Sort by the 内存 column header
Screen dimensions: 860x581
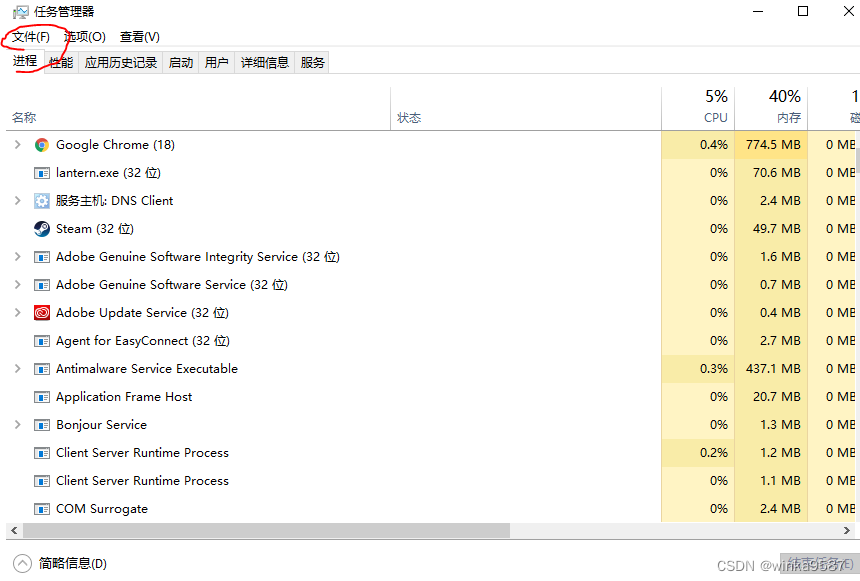(x=789, y=117)
